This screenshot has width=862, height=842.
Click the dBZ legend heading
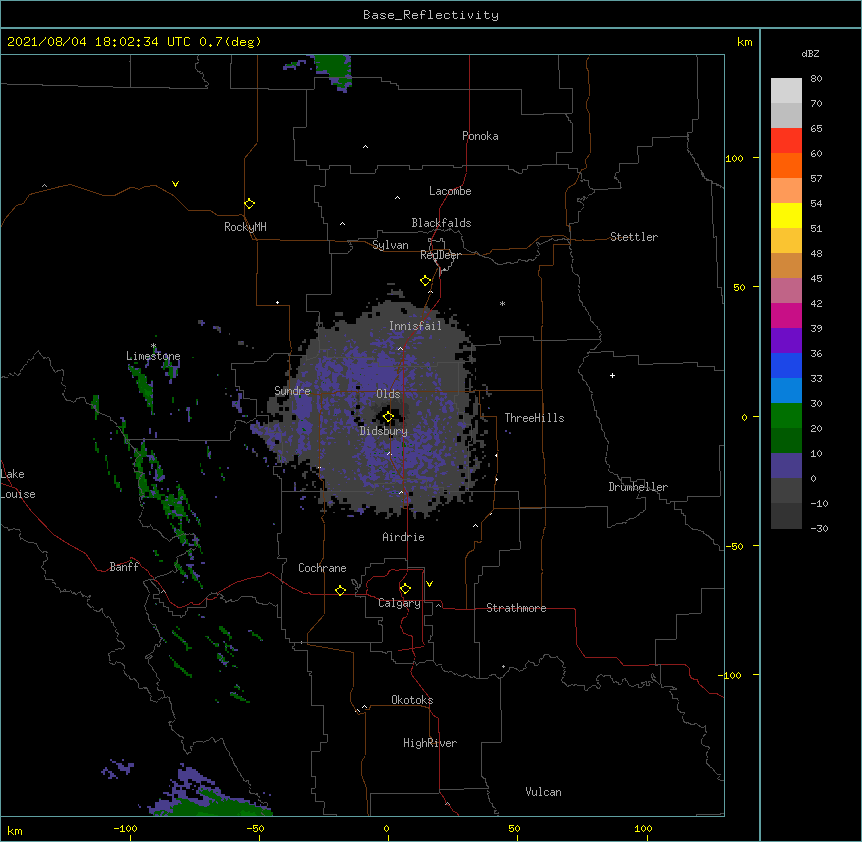pos(810,53)
